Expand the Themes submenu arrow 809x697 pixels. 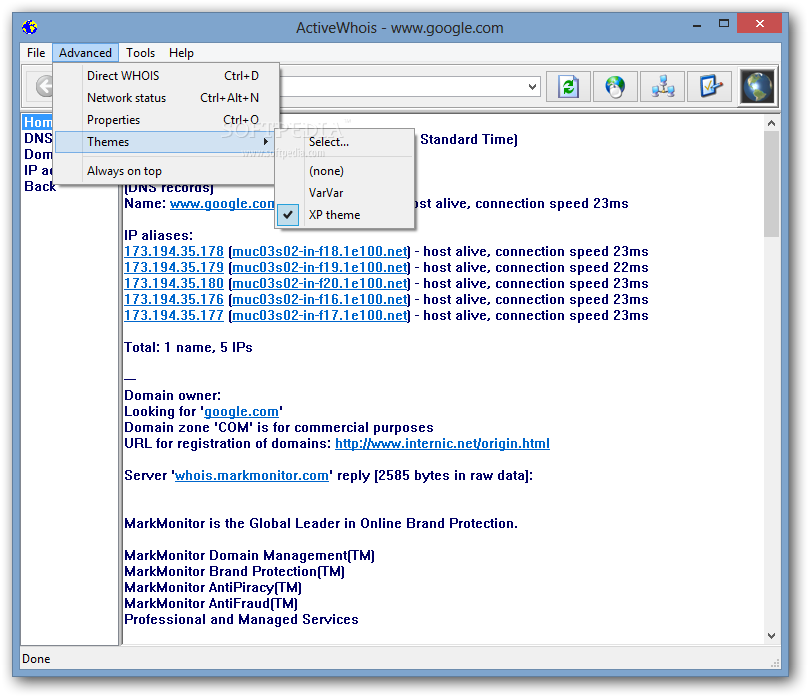click(266, 142)
